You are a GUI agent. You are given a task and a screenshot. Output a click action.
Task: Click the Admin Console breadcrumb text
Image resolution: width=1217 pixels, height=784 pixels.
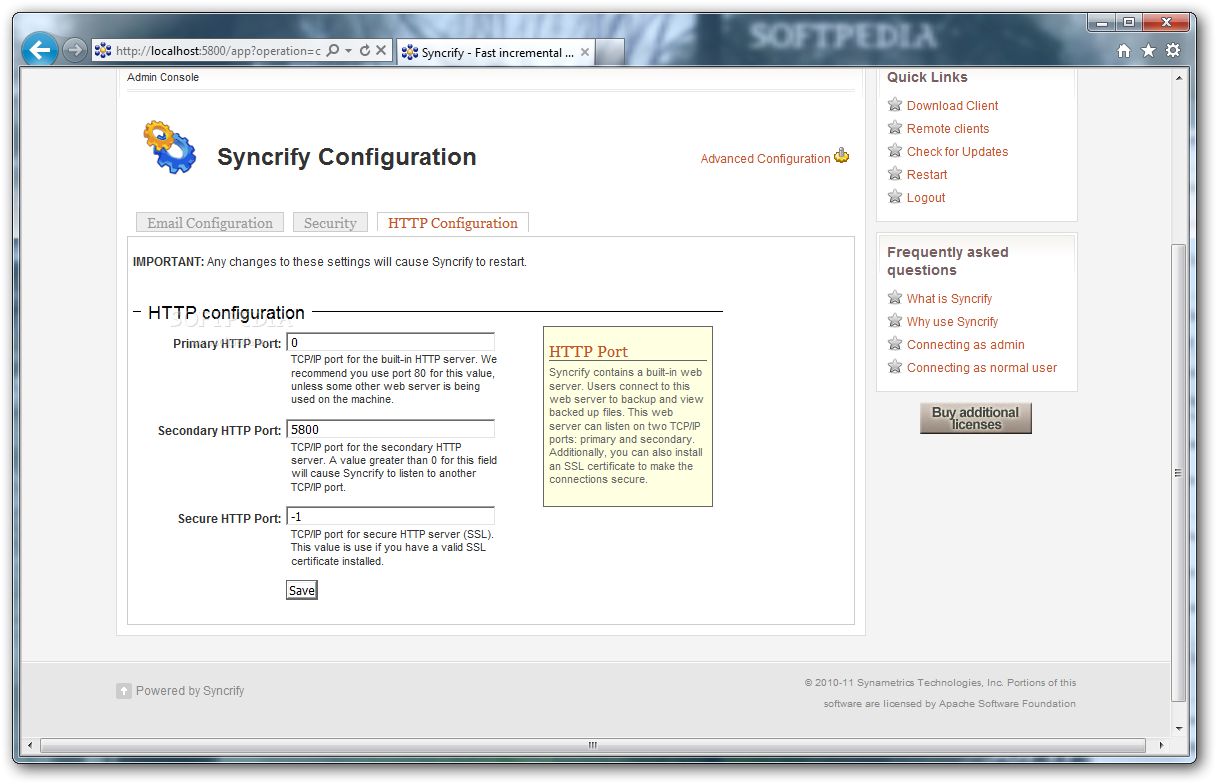tap(163, 77)
